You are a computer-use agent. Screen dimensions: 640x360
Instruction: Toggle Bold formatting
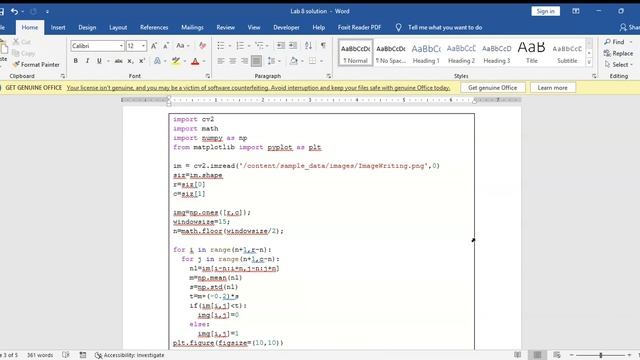tap(76, 61)
